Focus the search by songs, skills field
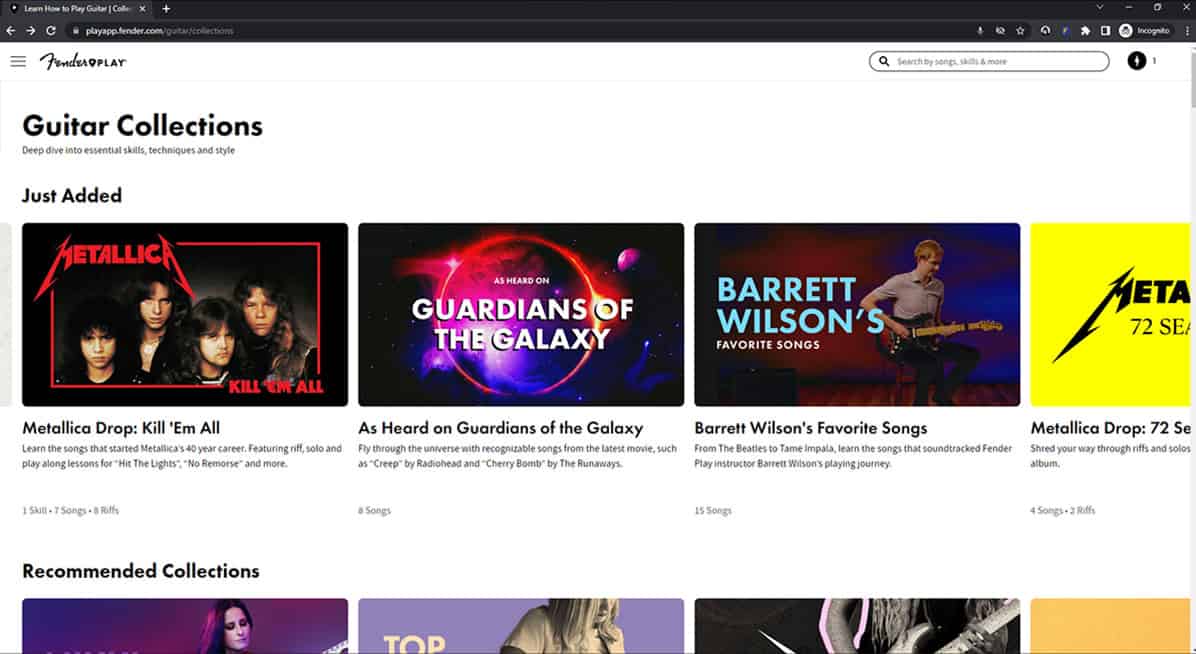Viewport: 1196px width, 654px height. coord(989,61)
